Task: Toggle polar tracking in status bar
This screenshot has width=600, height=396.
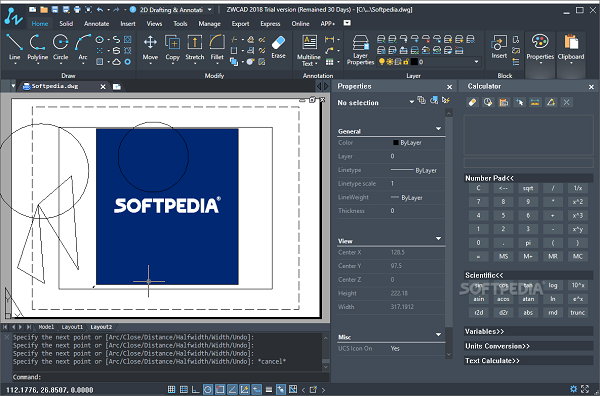Action: pyautogui.click(x=208, y=389)
